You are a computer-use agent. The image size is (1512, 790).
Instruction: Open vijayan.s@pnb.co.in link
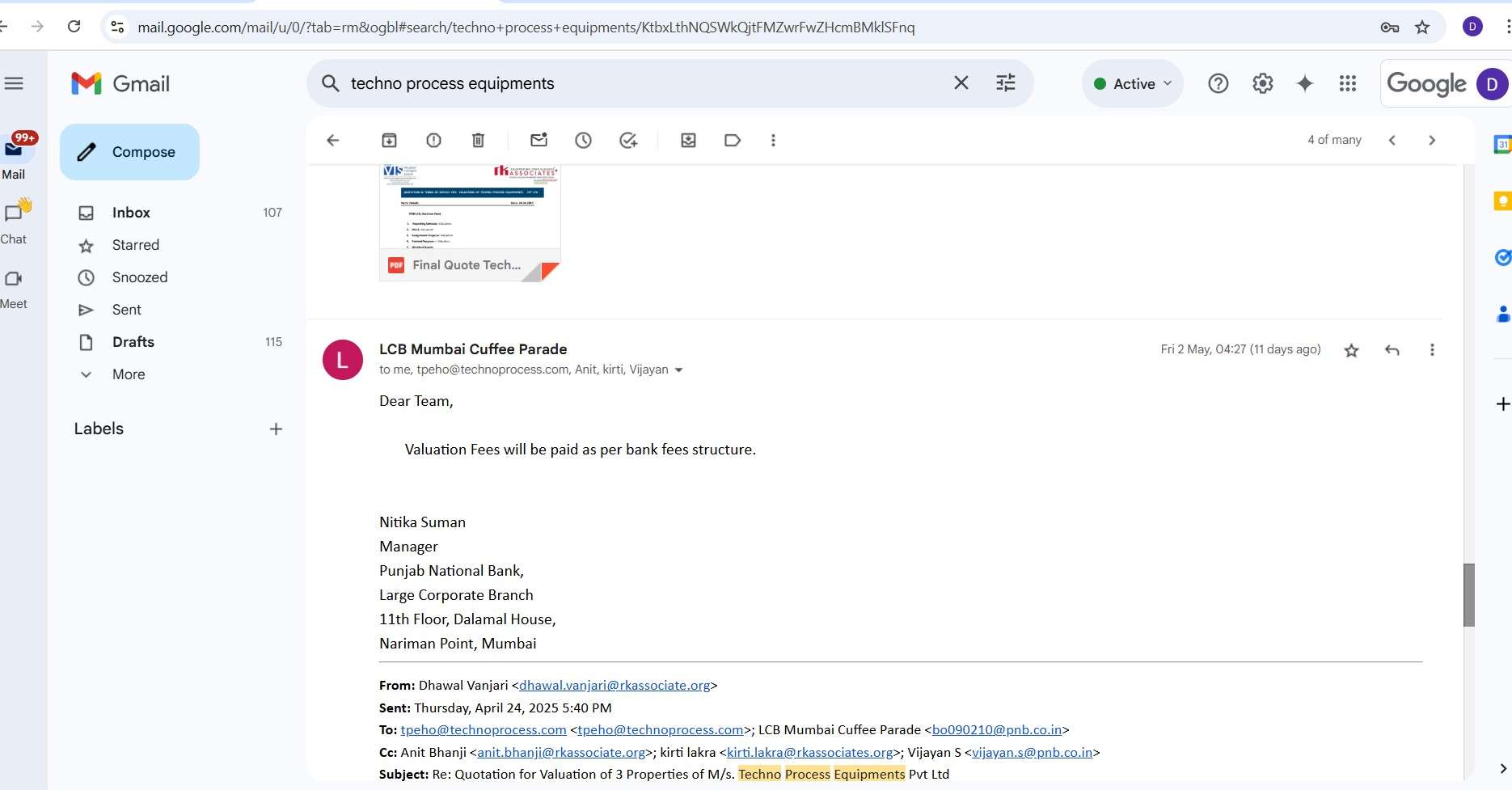(1032, 752)
